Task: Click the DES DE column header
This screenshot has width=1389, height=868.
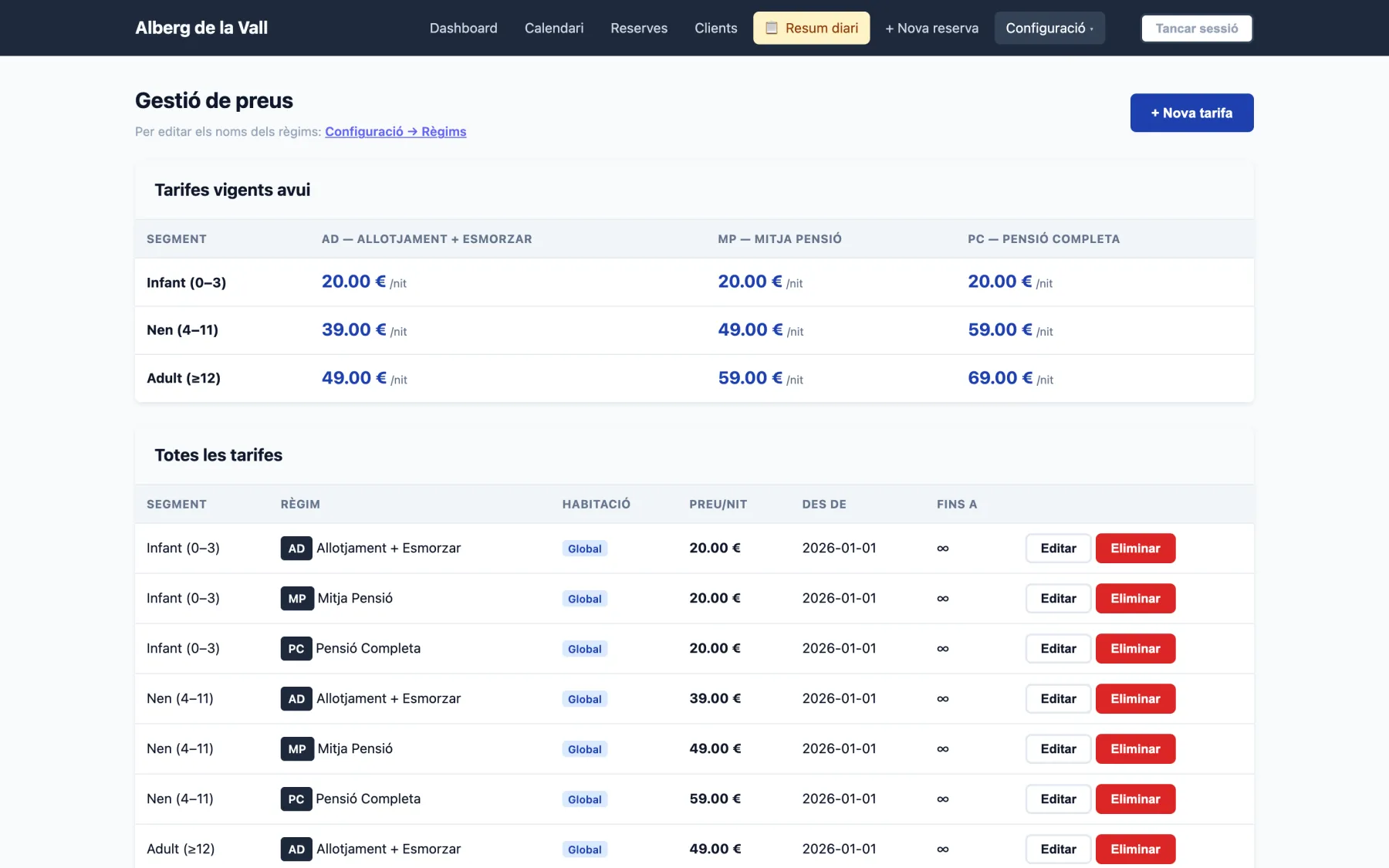Action: pos(824,504)
